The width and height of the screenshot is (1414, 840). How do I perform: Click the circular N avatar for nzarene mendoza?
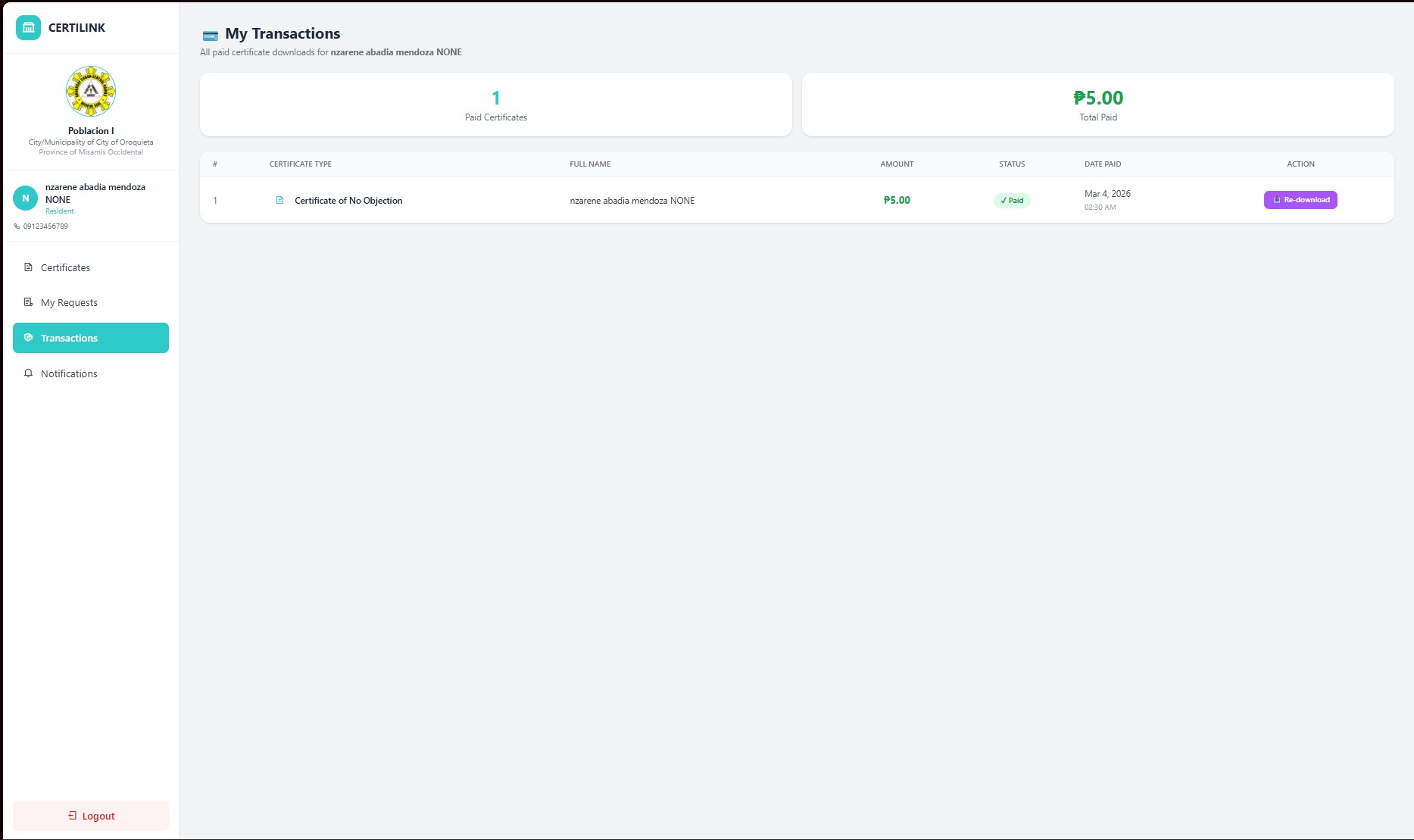(x=25, y=198)
